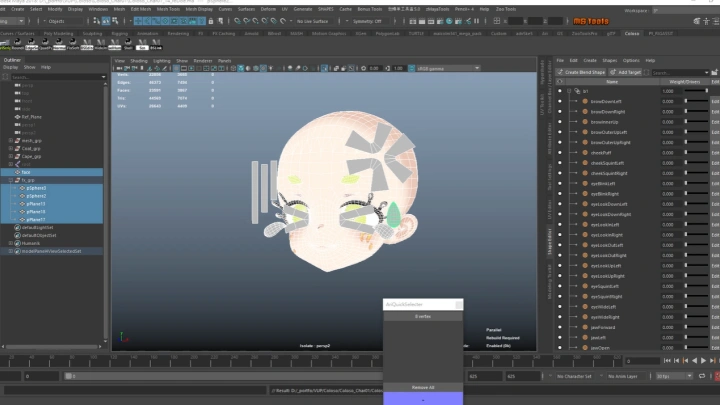Toggle visibility dot for browDownRight
Viewport: 720px width, 405px height.
tap(560, 112)
